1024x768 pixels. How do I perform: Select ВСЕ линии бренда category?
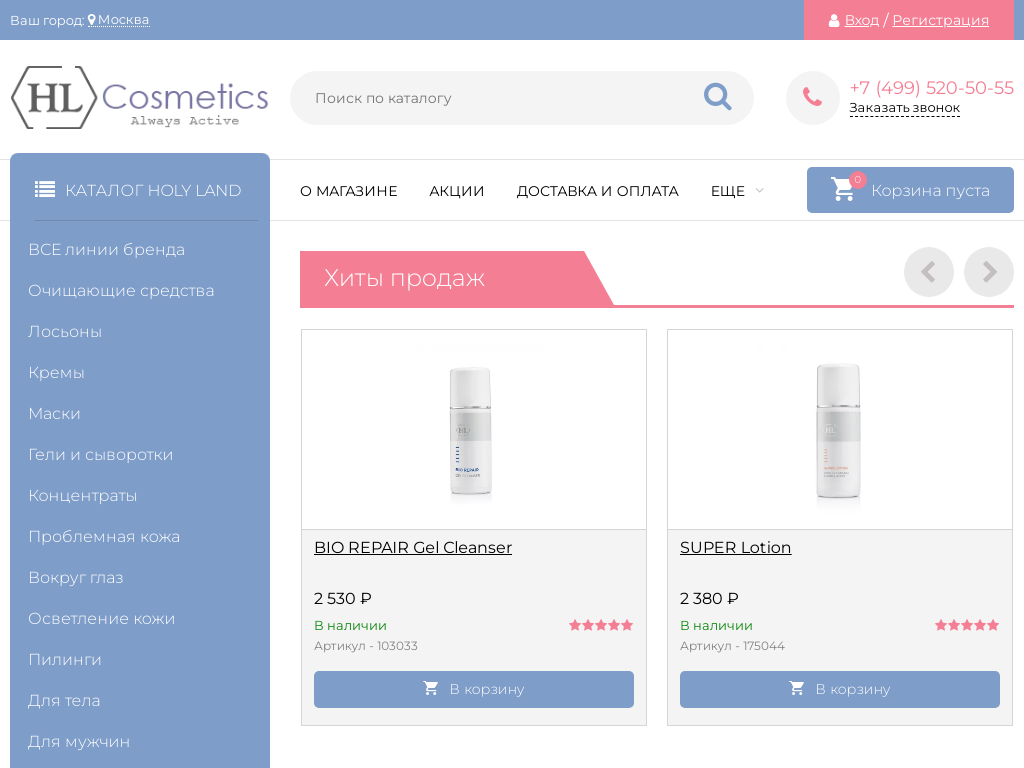(x=106, y=249)
